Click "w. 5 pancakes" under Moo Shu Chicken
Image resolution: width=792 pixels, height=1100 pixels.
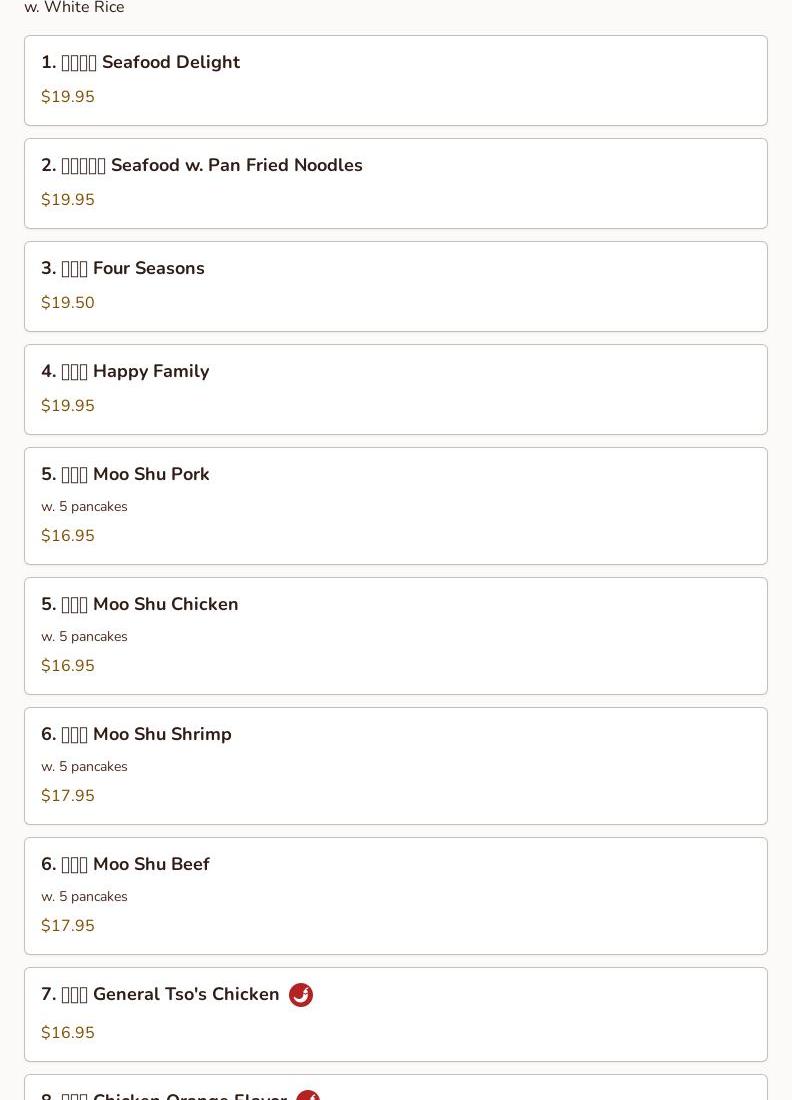tap(84, 636)
